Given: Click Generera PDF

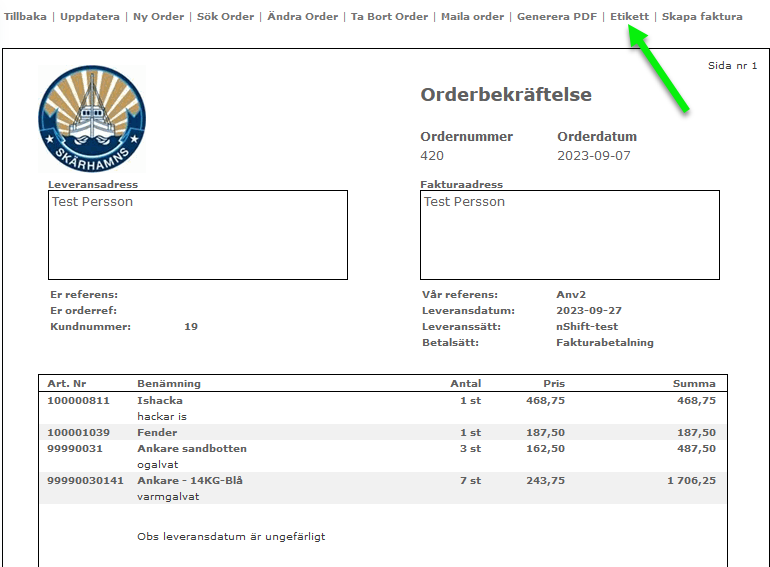Looking at the screenshot, I should pyautogui.click(x=557, y=17).
